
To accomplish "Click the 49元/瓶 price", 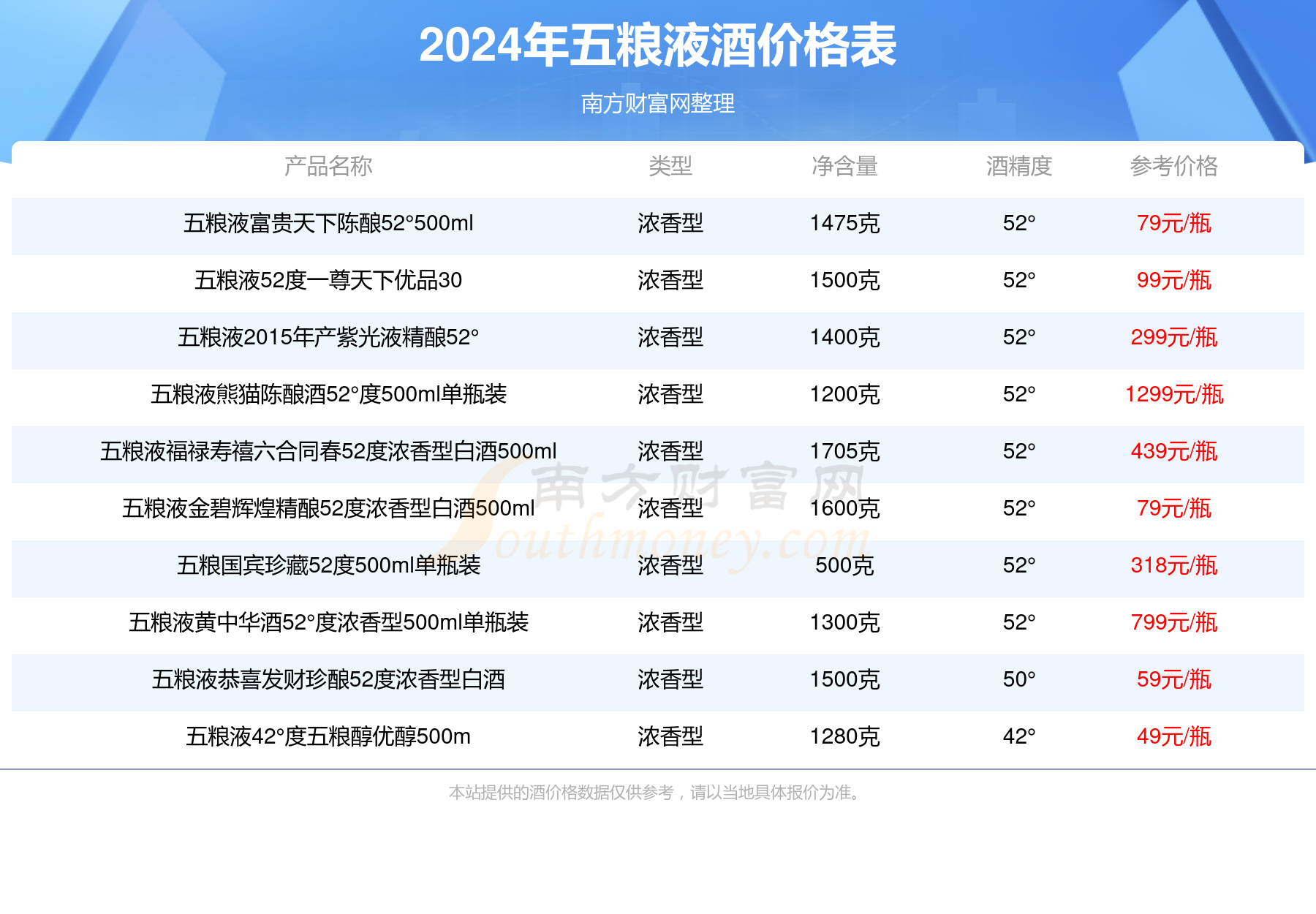I will tap(1174, 737).
